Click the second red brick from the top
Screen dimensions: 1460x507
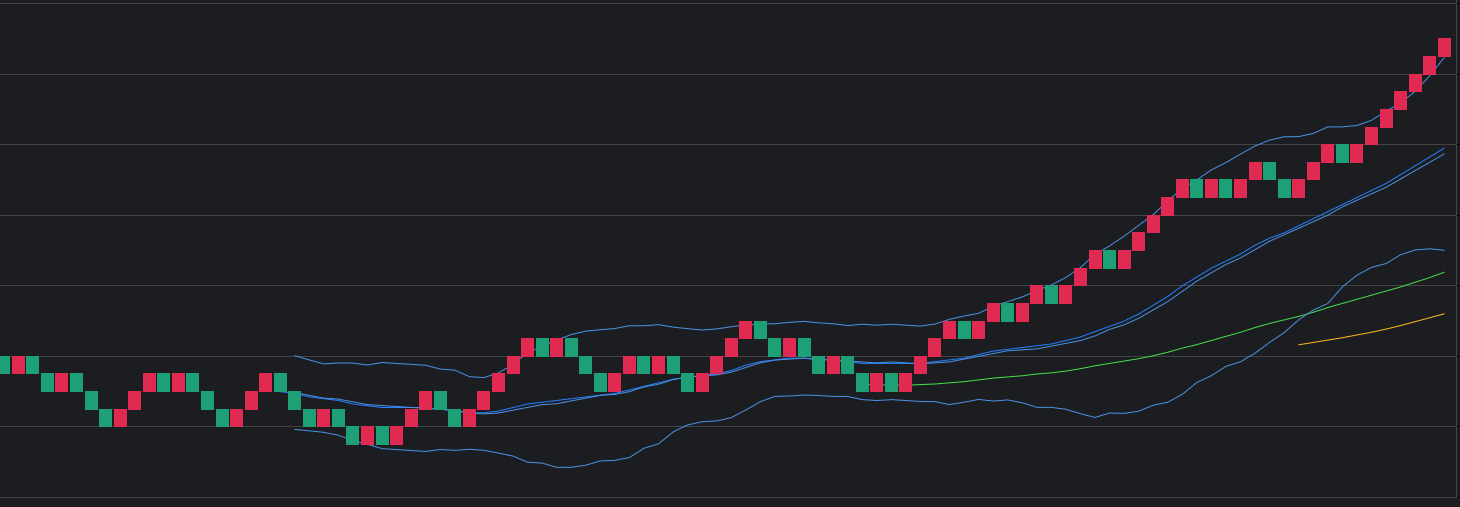[1429, 65]
